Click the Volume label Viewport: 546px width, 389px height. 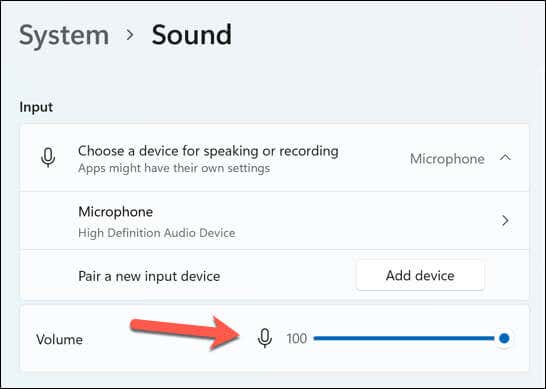coord(59,339)
